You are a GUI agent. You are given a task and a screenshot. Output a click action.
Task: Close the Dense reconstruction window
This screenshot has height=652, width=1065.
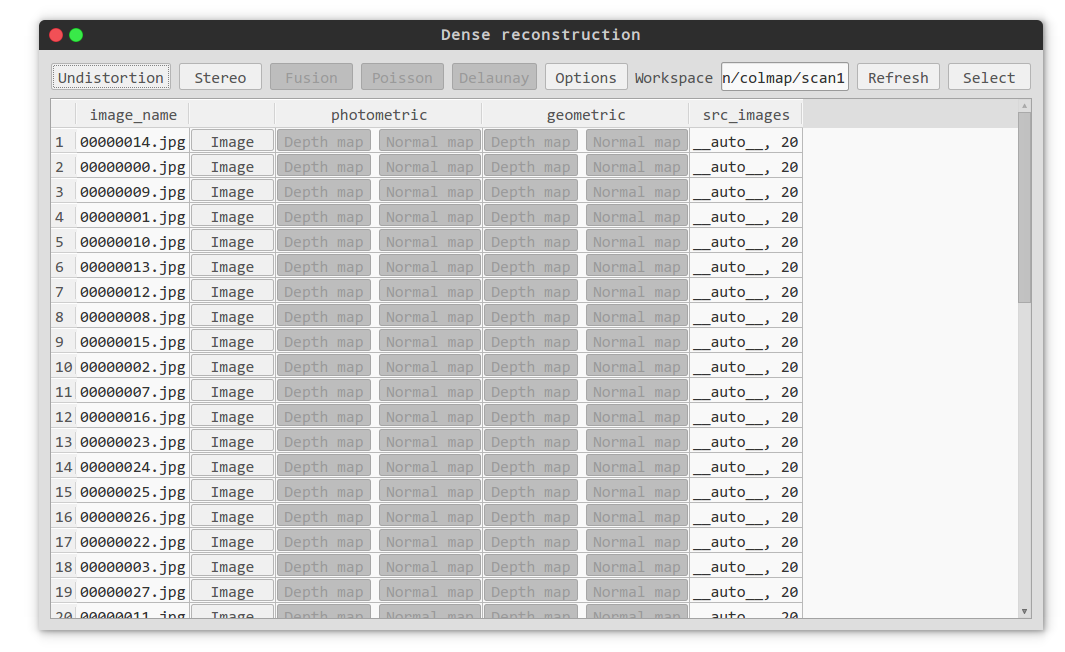(x=56, y=35)
